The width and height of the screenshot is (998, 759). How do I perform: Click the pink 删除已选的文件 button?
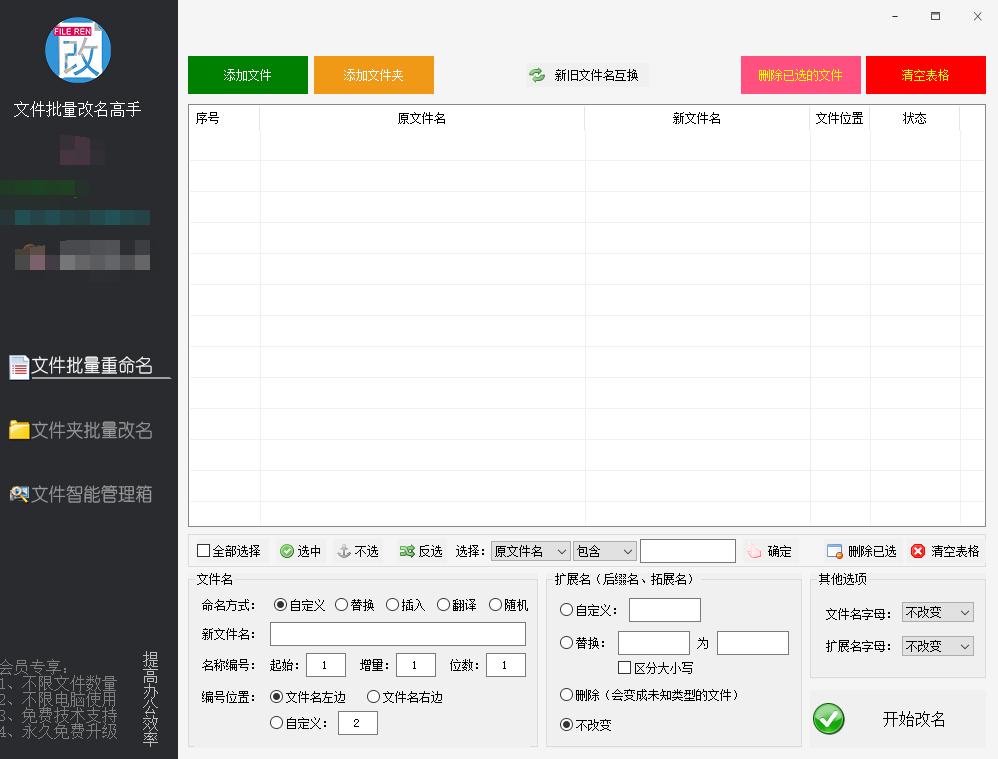(x=800, y=74)
